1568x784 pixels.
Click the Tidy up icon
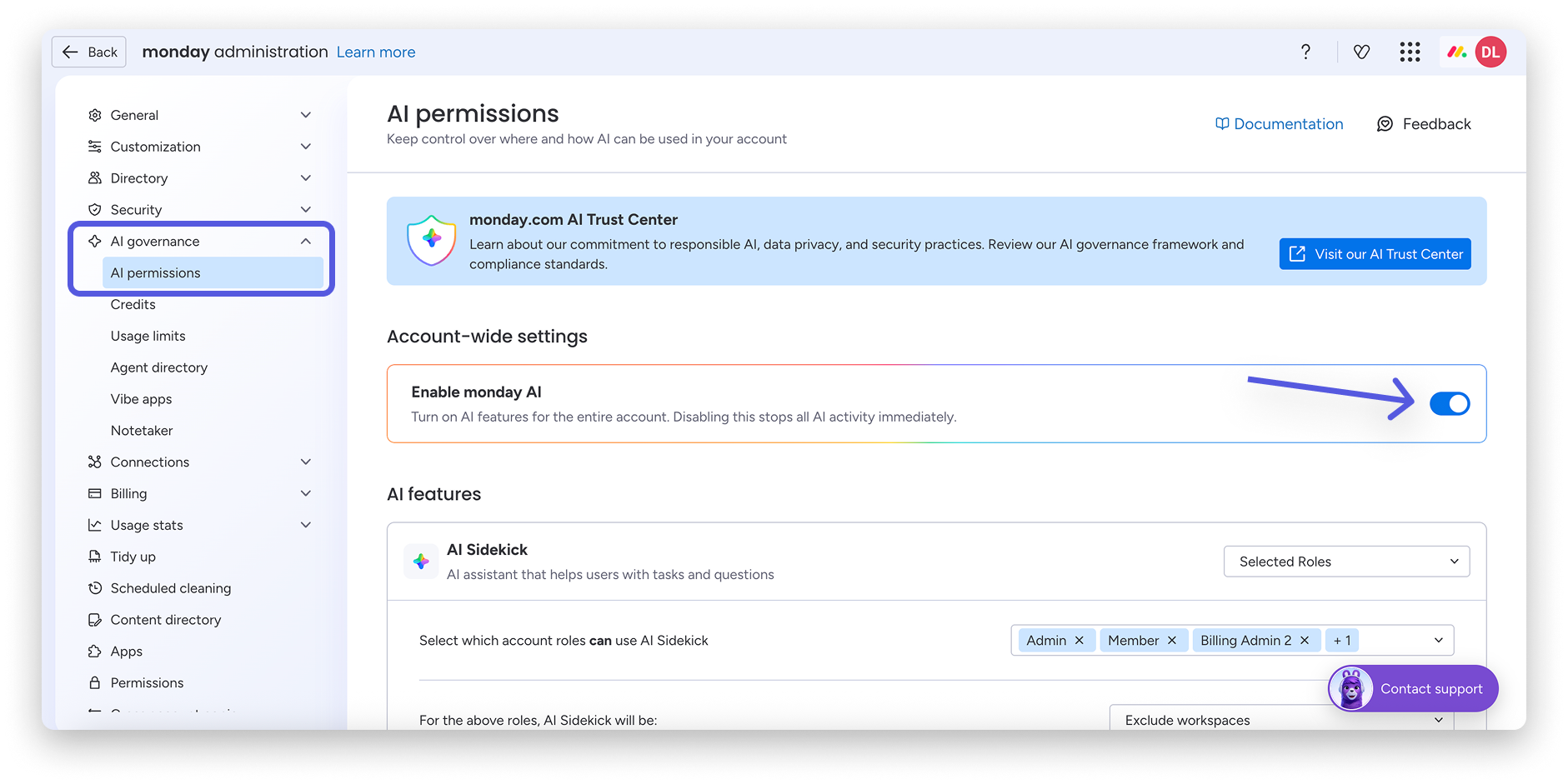95,557
